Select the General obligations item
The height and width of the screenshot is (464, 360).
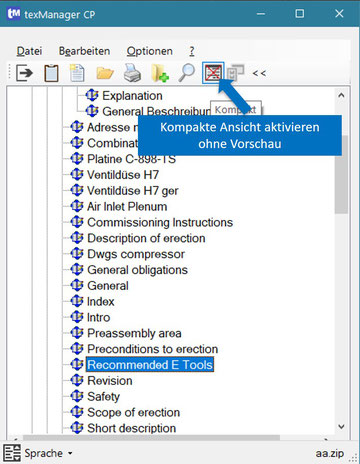click(x=137, y=270)
